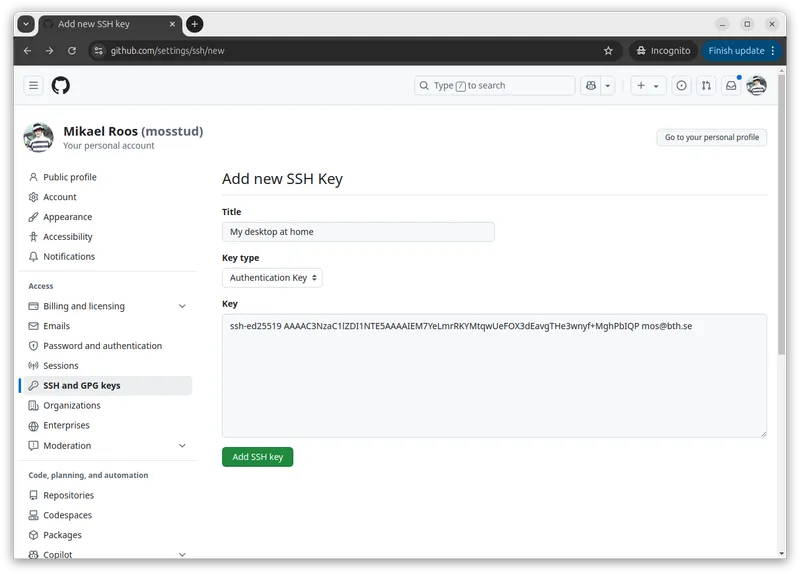Click the Title input field
Viewport: 800px width, 574px height.
pos(358,232)
